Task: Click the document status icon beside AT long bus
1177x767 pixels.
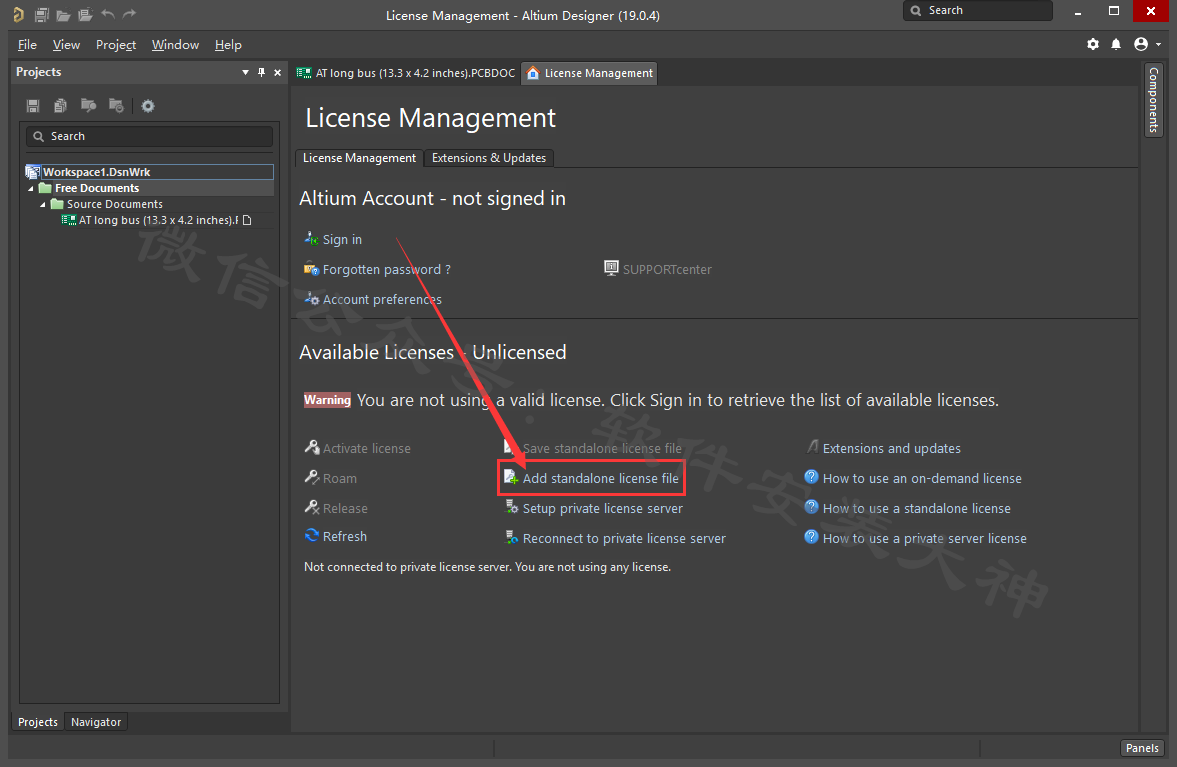Action: tap(247, 220)
